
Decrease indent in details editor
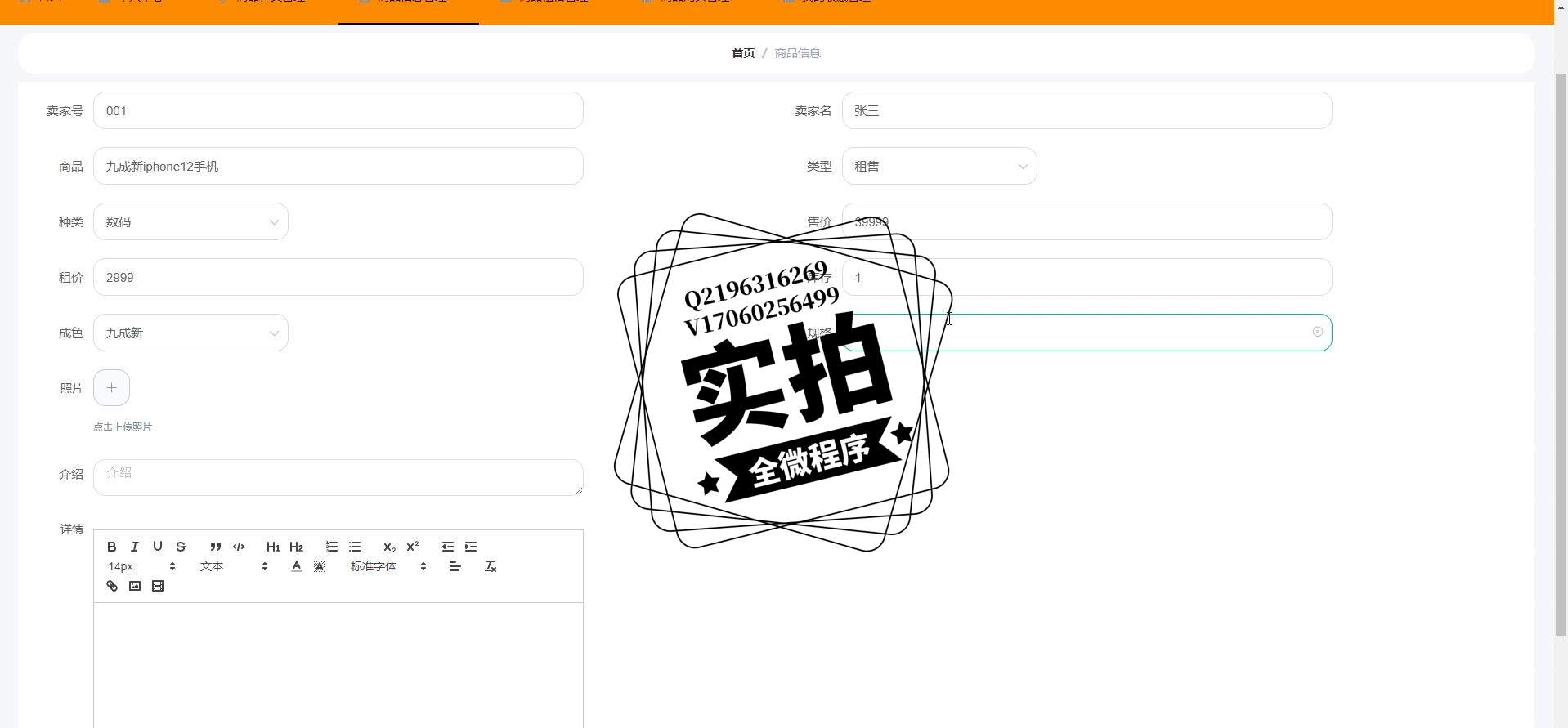click(x=448, y=547)
